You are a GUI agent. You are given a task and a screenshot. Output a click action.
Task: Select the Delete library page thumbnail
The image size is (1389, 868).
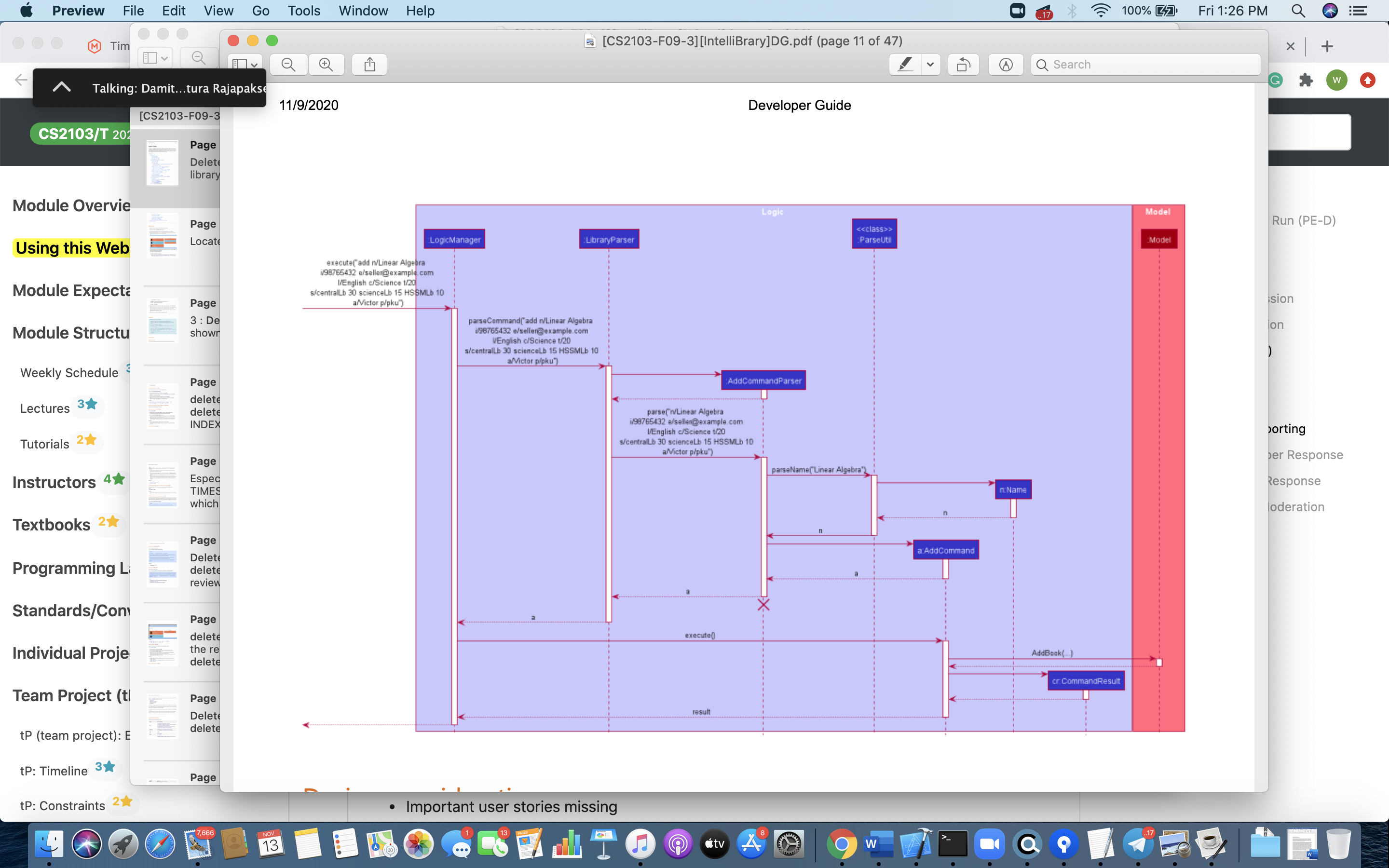163,163
